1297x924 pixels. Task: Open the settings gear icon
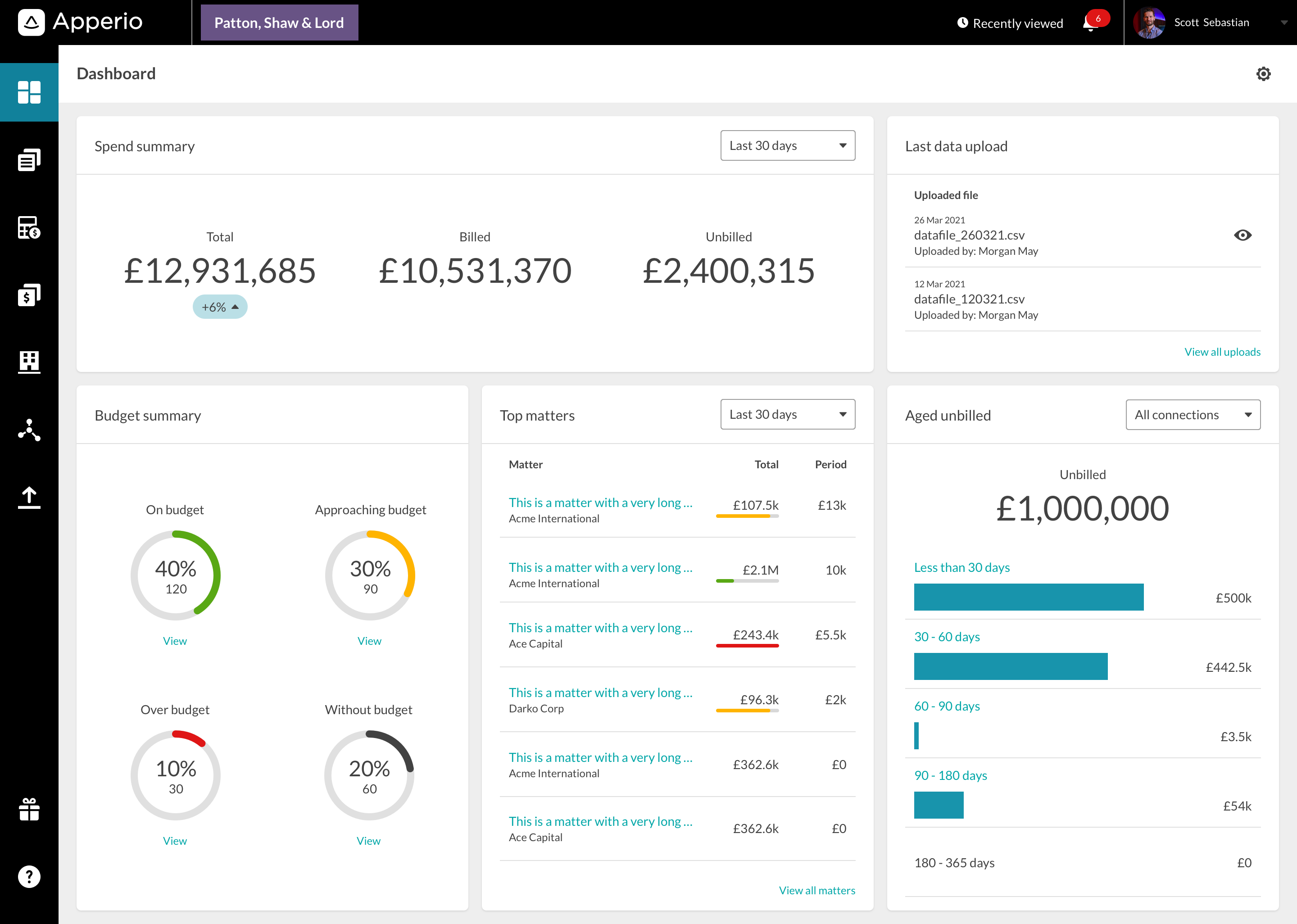point(1263,72)
